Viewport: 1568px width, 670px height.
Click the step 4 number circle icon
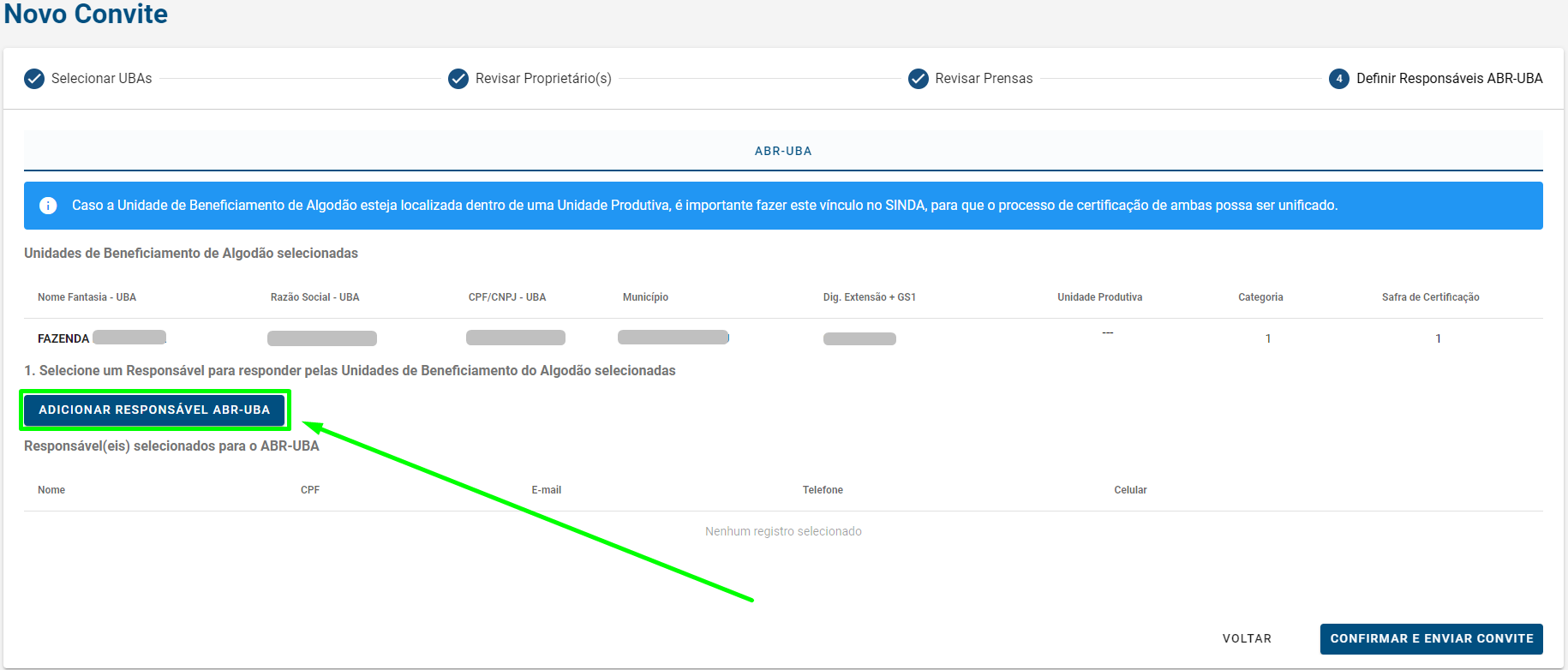(1338, 79)
